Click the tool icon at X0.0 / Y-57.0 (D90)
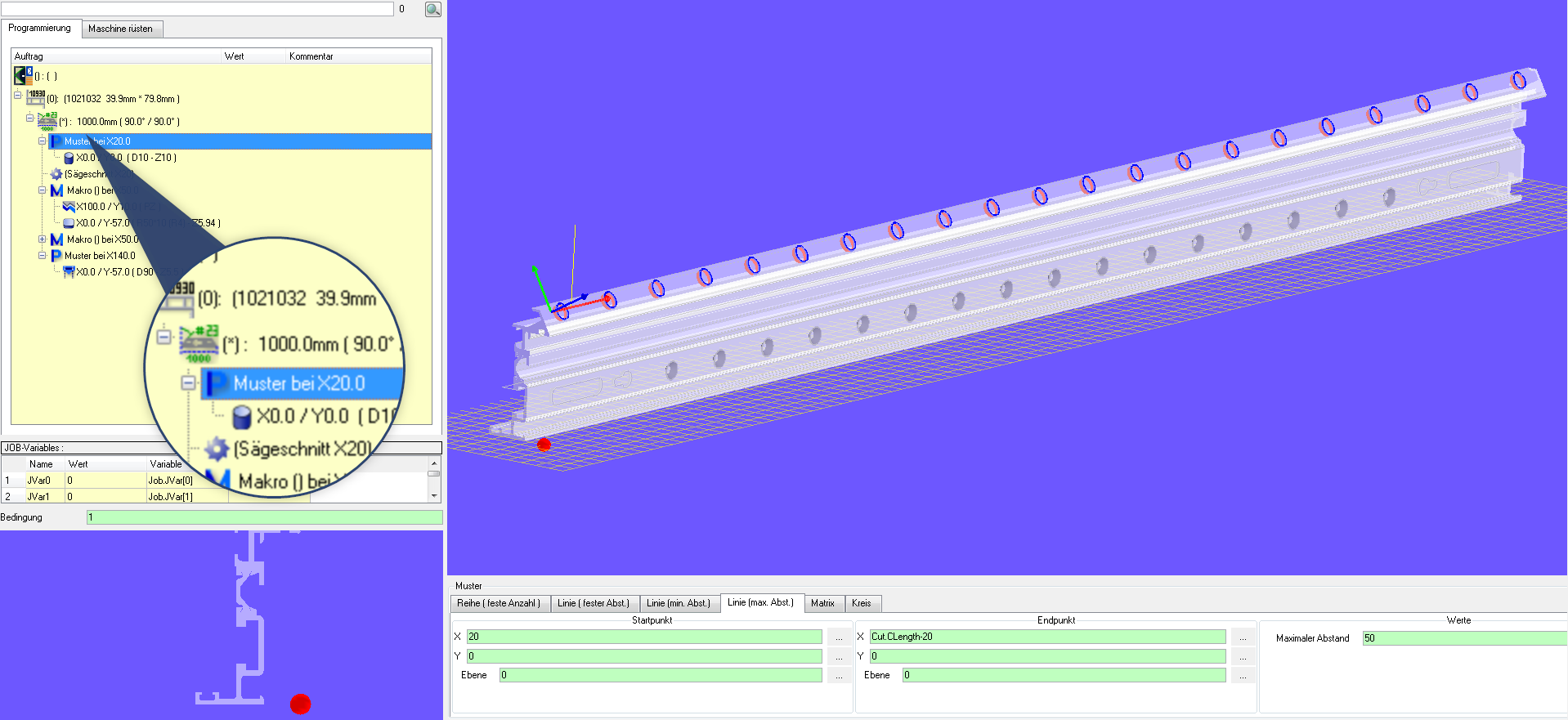 click(x=69, y=272)
